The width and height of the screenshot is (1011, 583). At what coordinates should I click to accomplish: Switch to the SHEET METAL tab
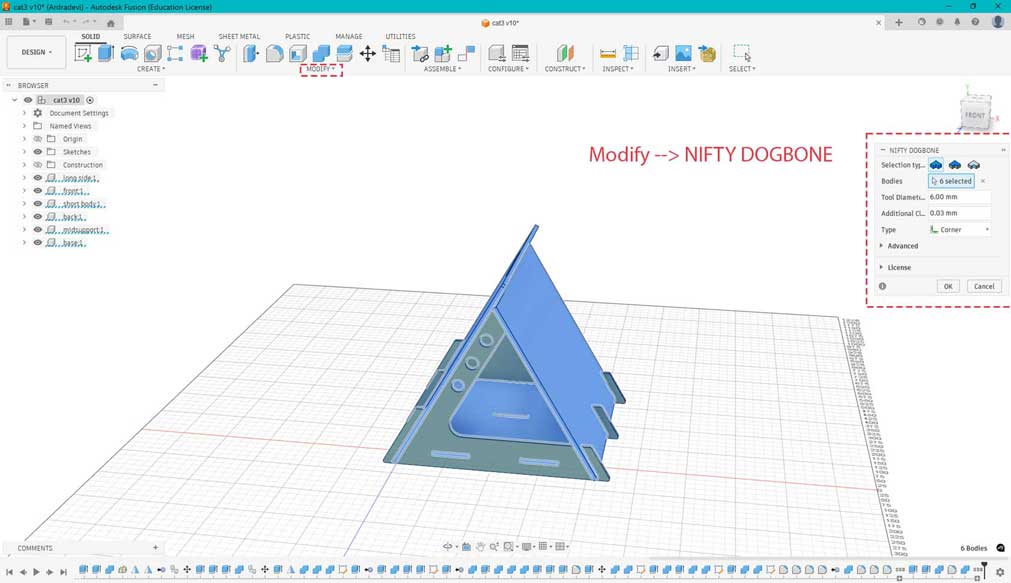click(239, 37)
